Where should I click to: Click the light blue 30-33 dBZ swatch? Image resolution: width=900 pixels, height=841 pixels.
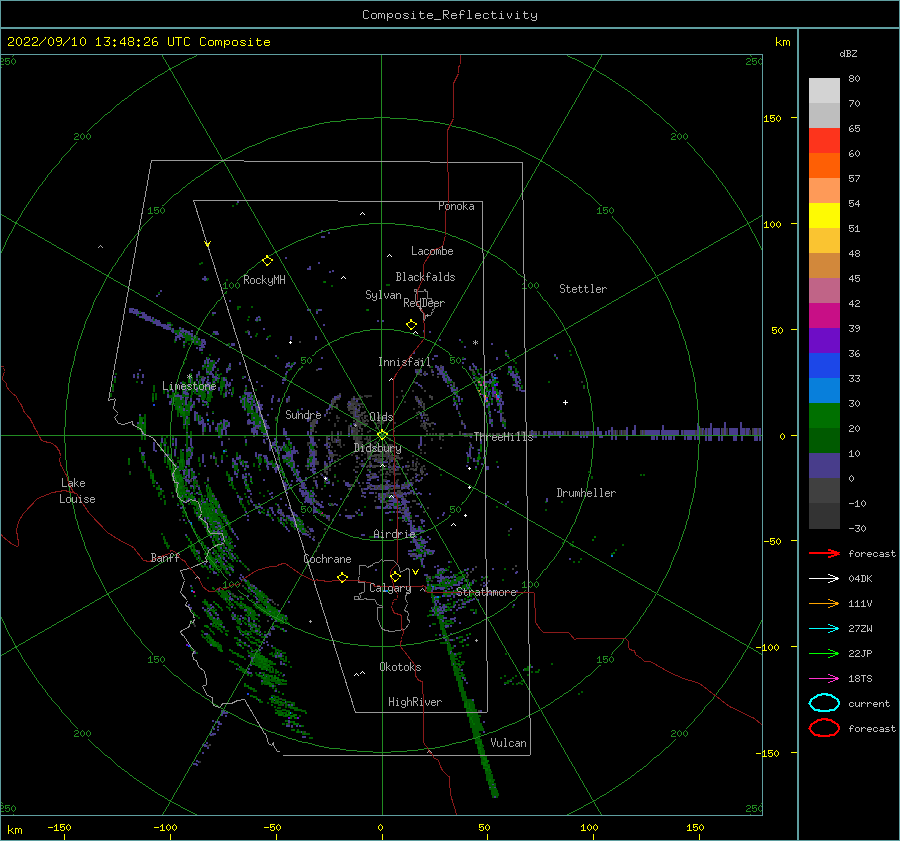[824, 390]
